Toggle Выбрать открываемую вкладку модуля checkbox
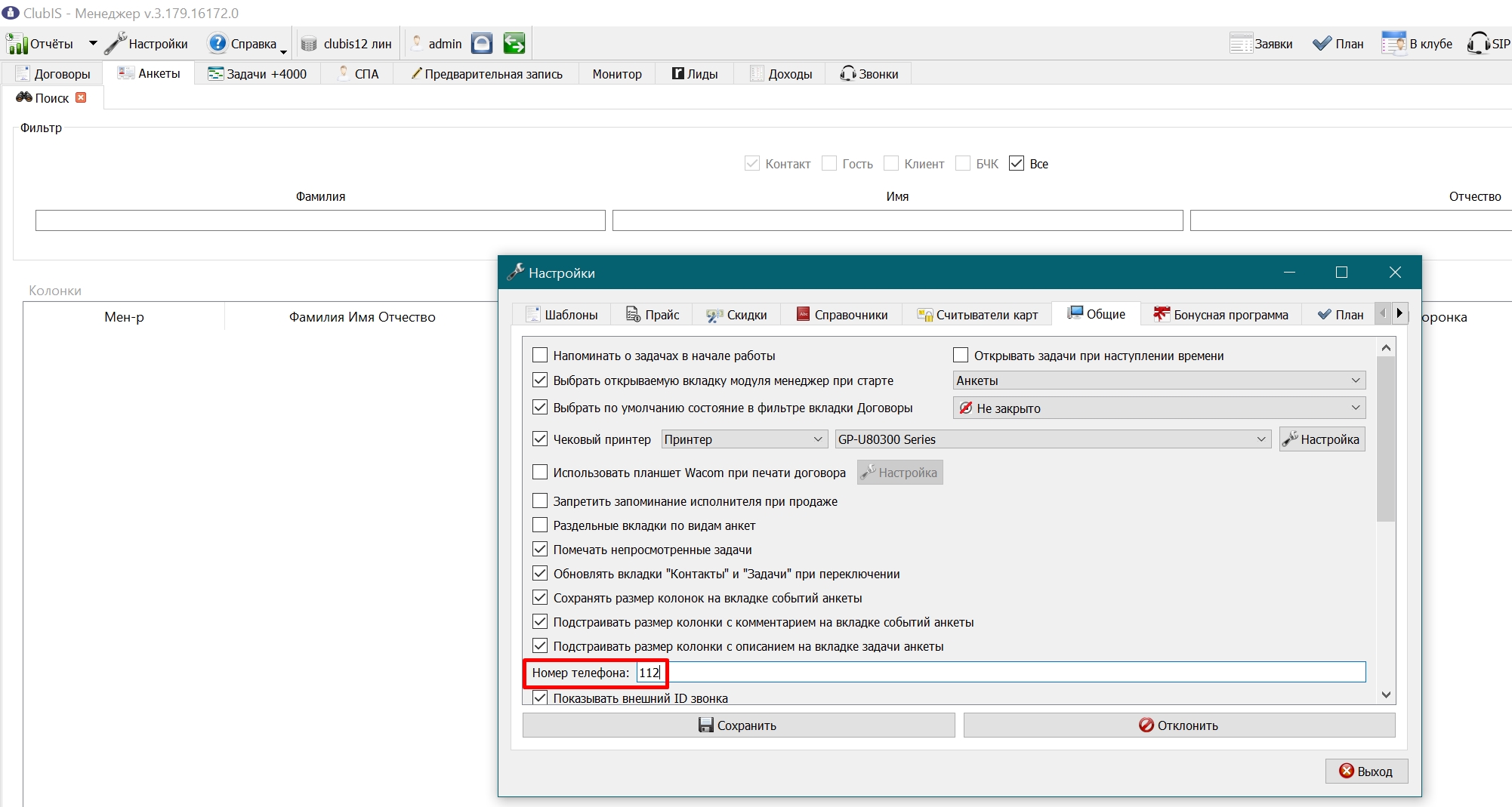Screen dimensions: 1512x807 pos(540,380)
